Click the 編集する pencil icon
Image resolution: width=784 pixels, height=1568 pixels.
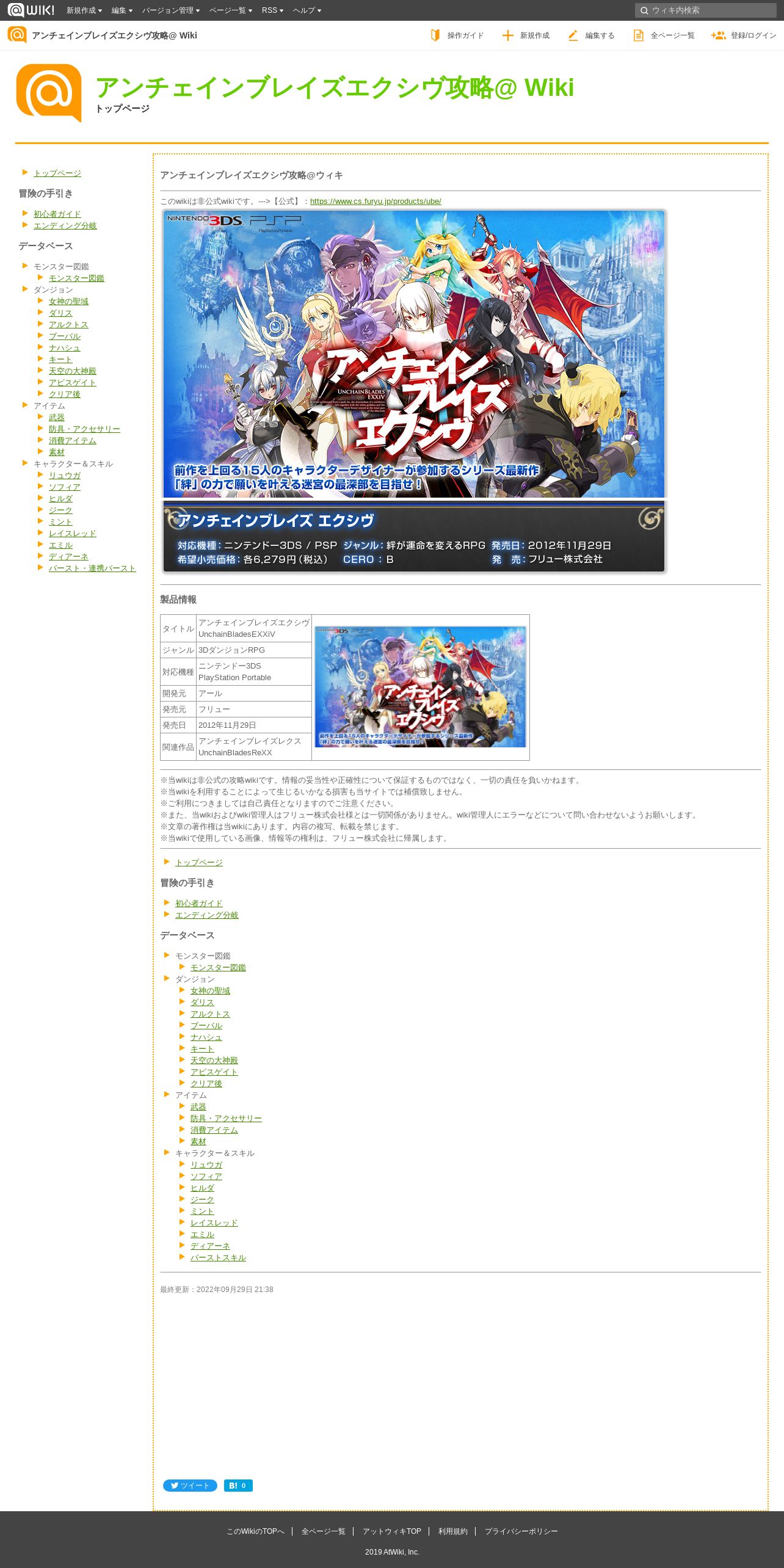573,35
